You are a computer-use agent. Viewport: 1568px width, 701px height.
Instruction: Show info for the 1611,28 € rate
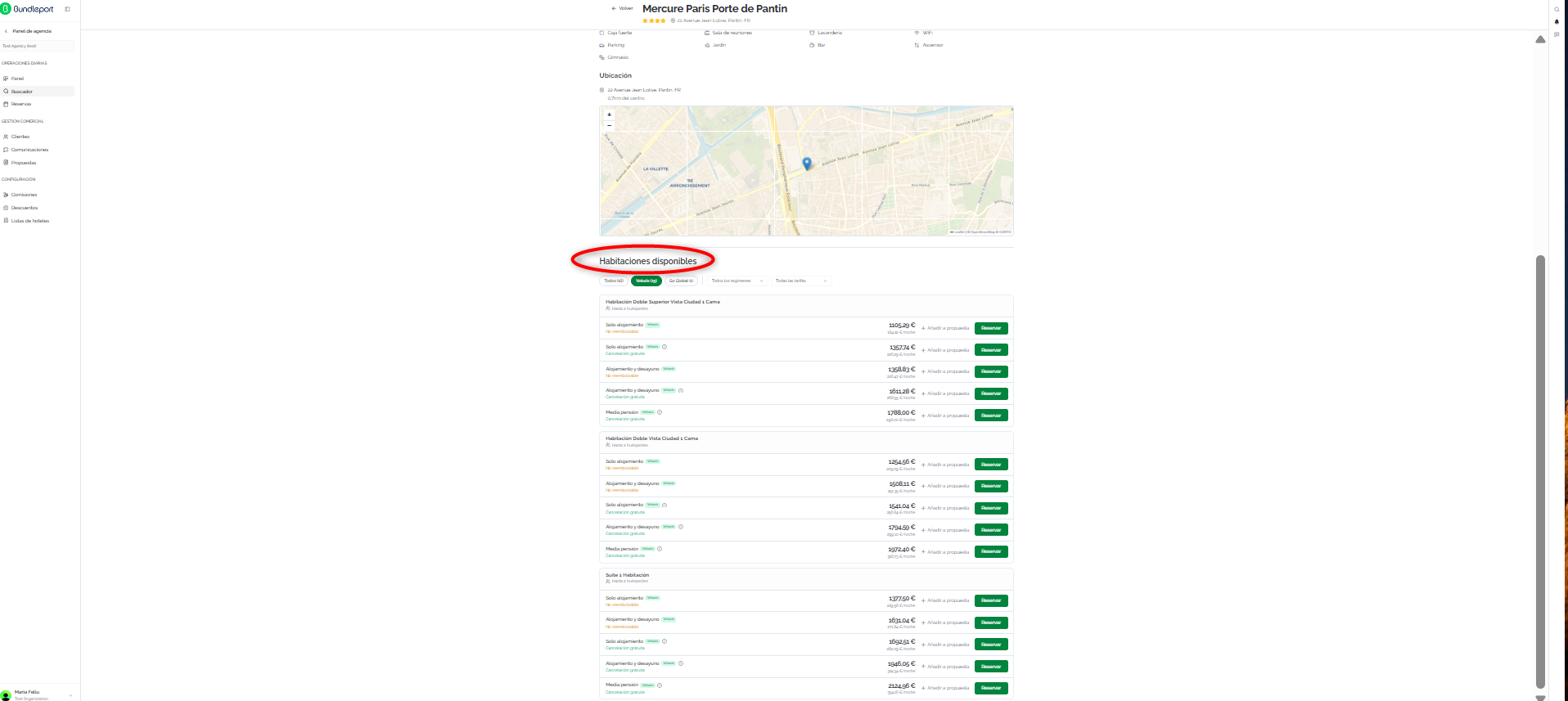(681, 390)
